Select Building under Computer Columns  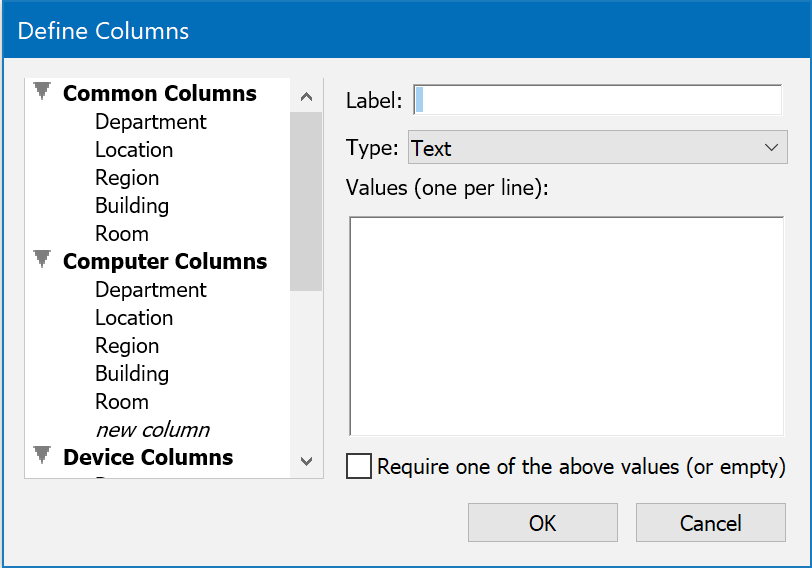[132, 374]
